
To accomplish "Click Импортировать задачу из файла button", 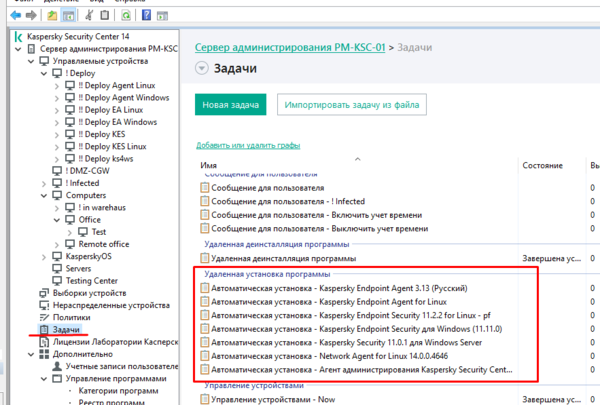I will point(352,105).
